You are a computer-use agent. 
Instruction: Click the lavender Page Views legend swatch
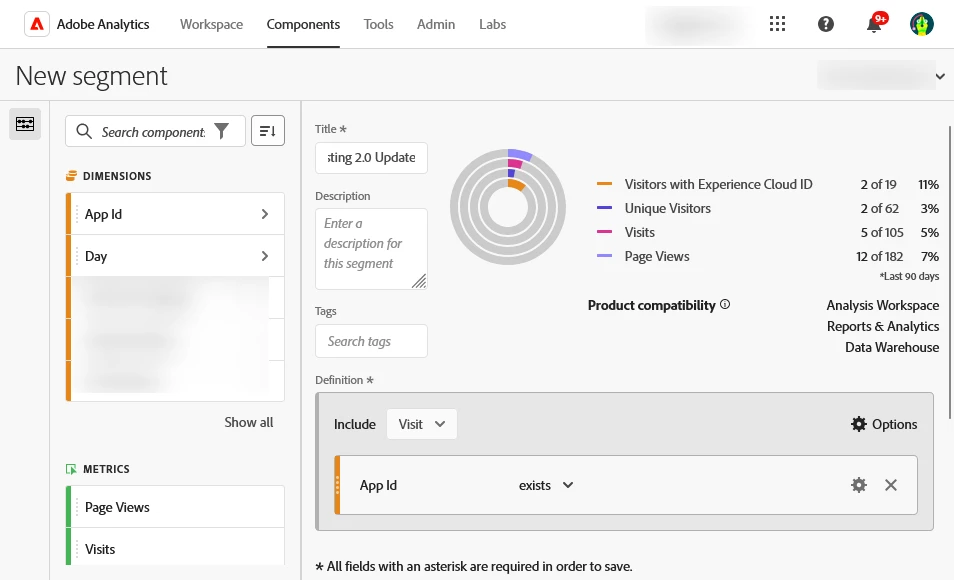click(x=604, y=256)
